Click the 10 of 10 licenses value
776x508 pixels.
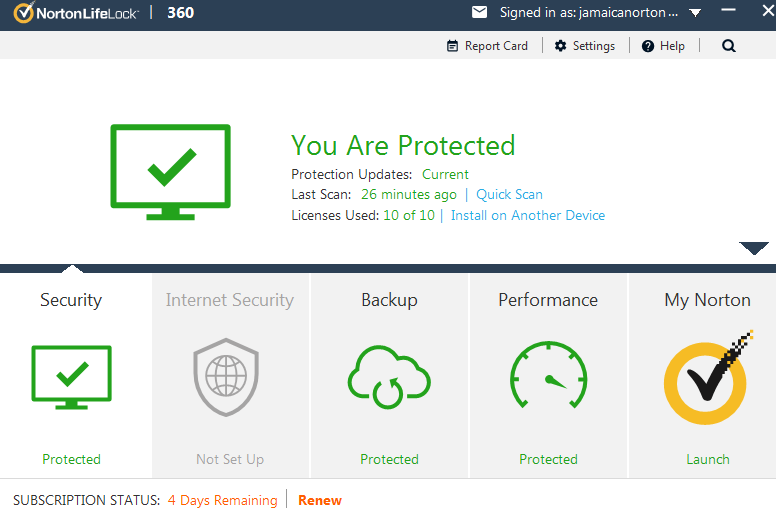409,215
